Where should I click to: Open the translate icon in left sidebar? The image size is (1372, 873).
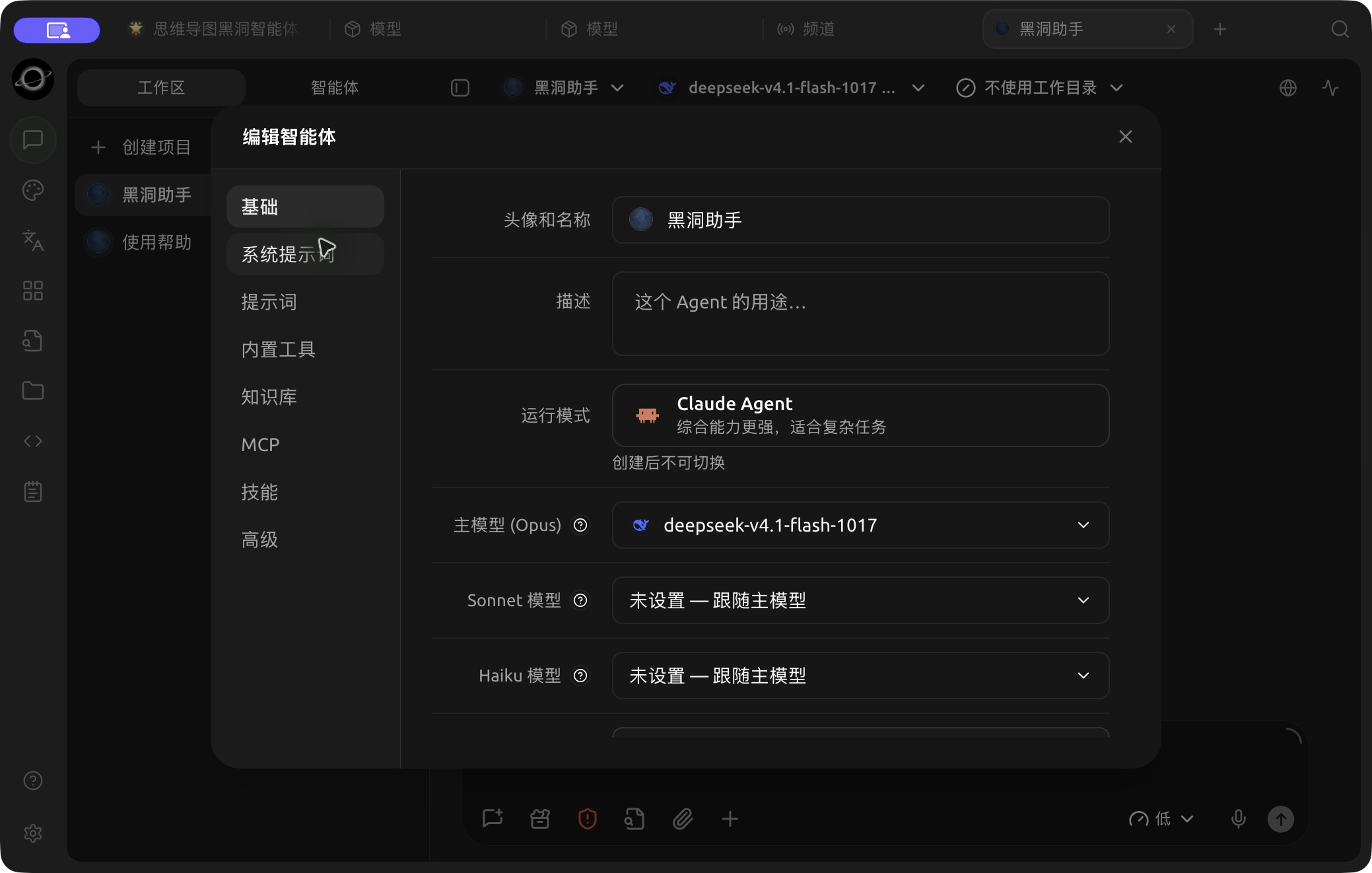(x=33, y=240)
